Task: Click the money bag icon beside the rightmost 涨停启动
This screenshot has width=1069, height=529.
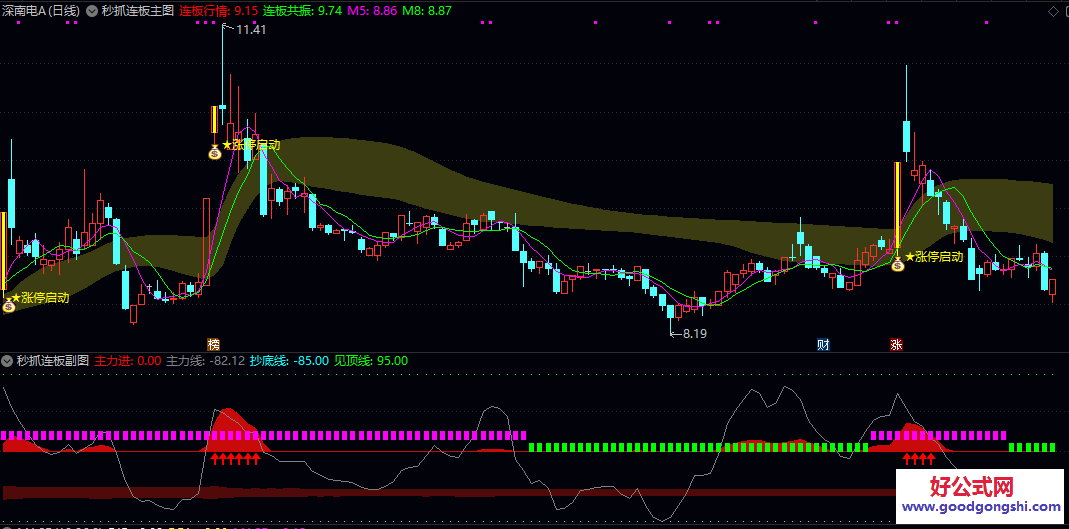Action: pos(898,263)
